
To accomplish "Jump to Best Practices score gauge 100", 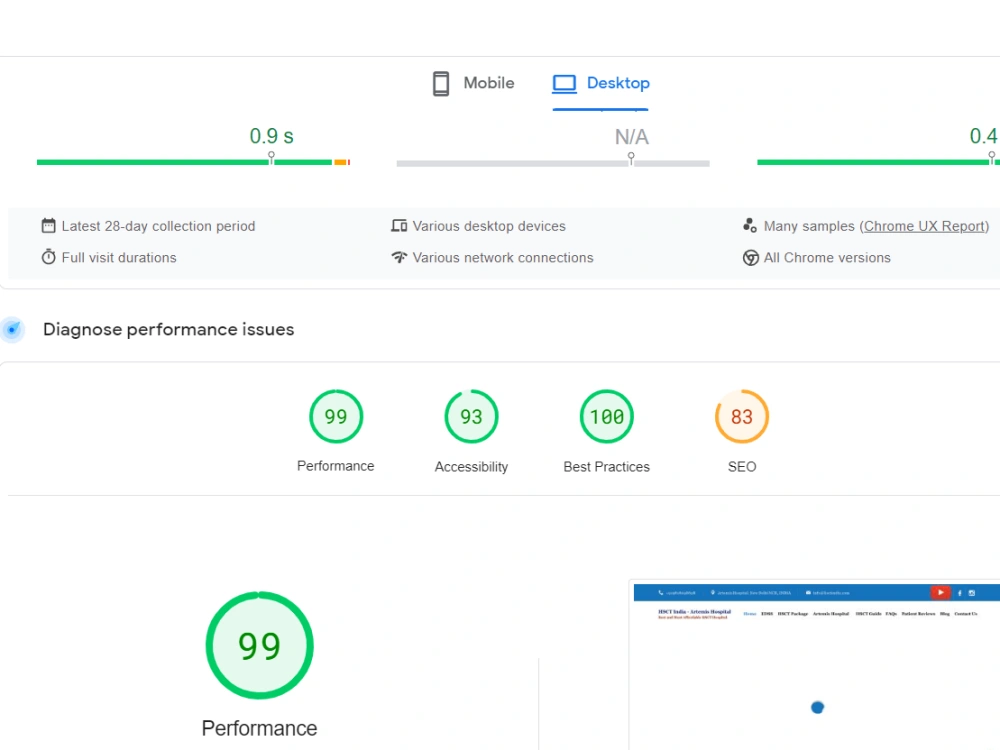I will [607, 416].
